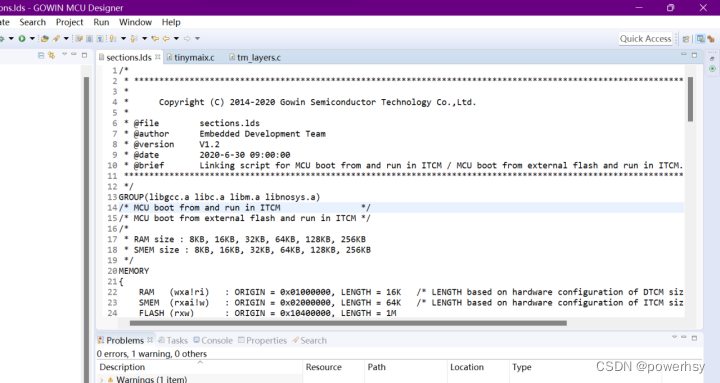Click the MEMORY keyword on line 20
This screenshot has width=720, height=383.
(134, 271)
